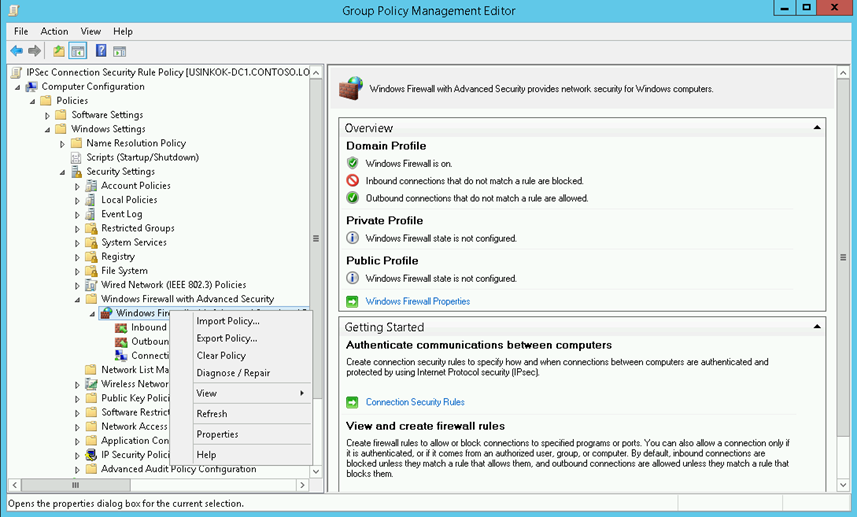Click tree pane vertical scroll down arrow
This screenshot has width=857, height=517.
pyautogui.click(x=316, y=471)
